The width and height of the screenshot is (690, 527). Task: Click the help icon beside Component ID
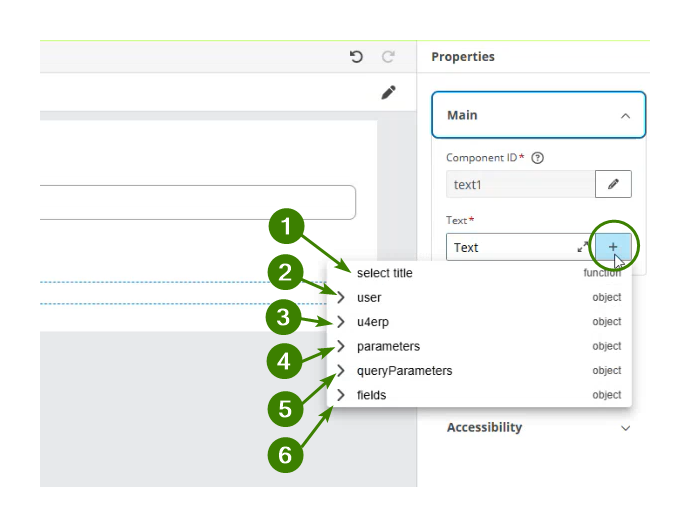[x=537, y=158]
